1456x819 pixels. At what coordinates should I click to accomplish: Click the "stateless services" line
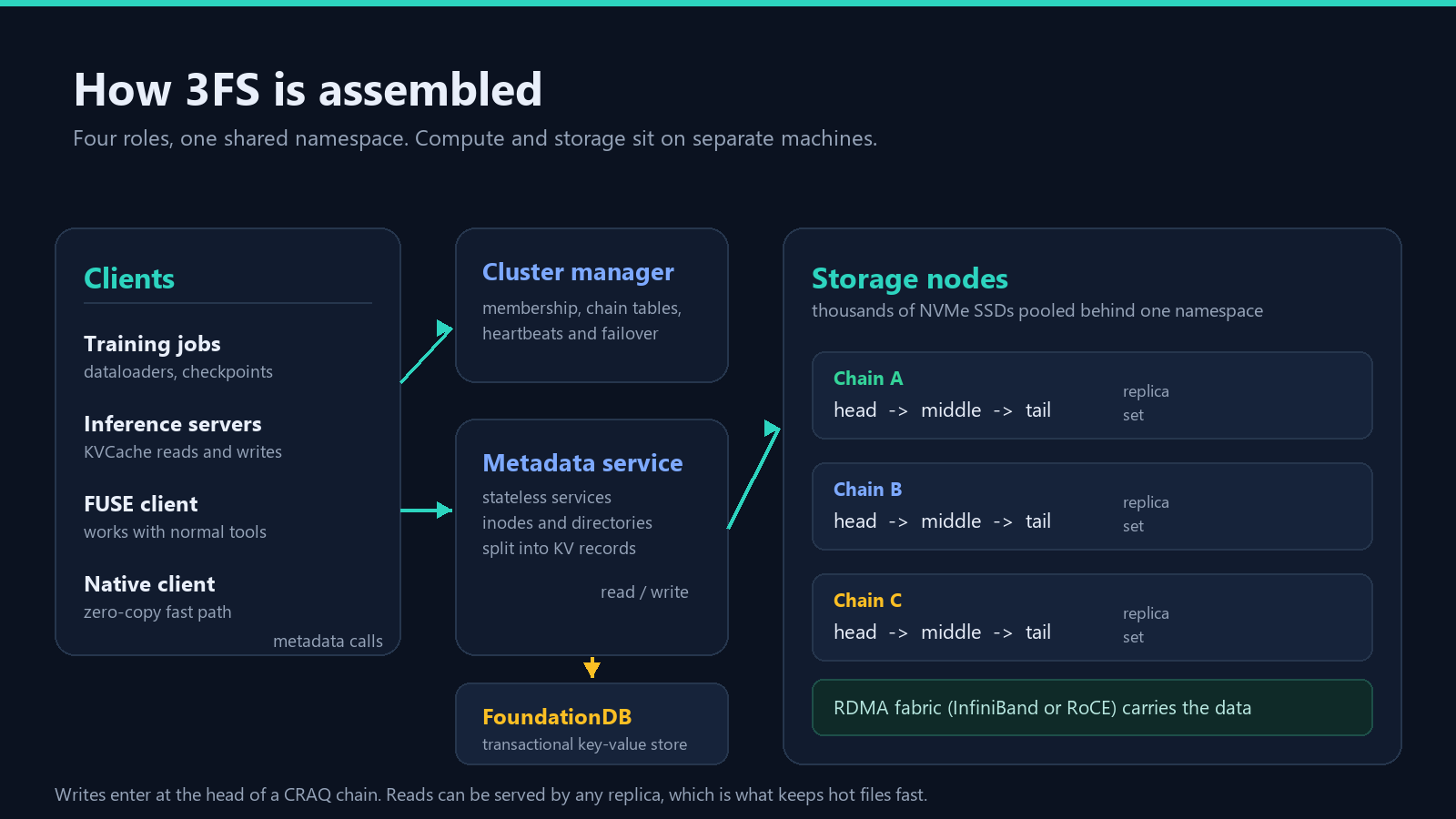[547, 498]
